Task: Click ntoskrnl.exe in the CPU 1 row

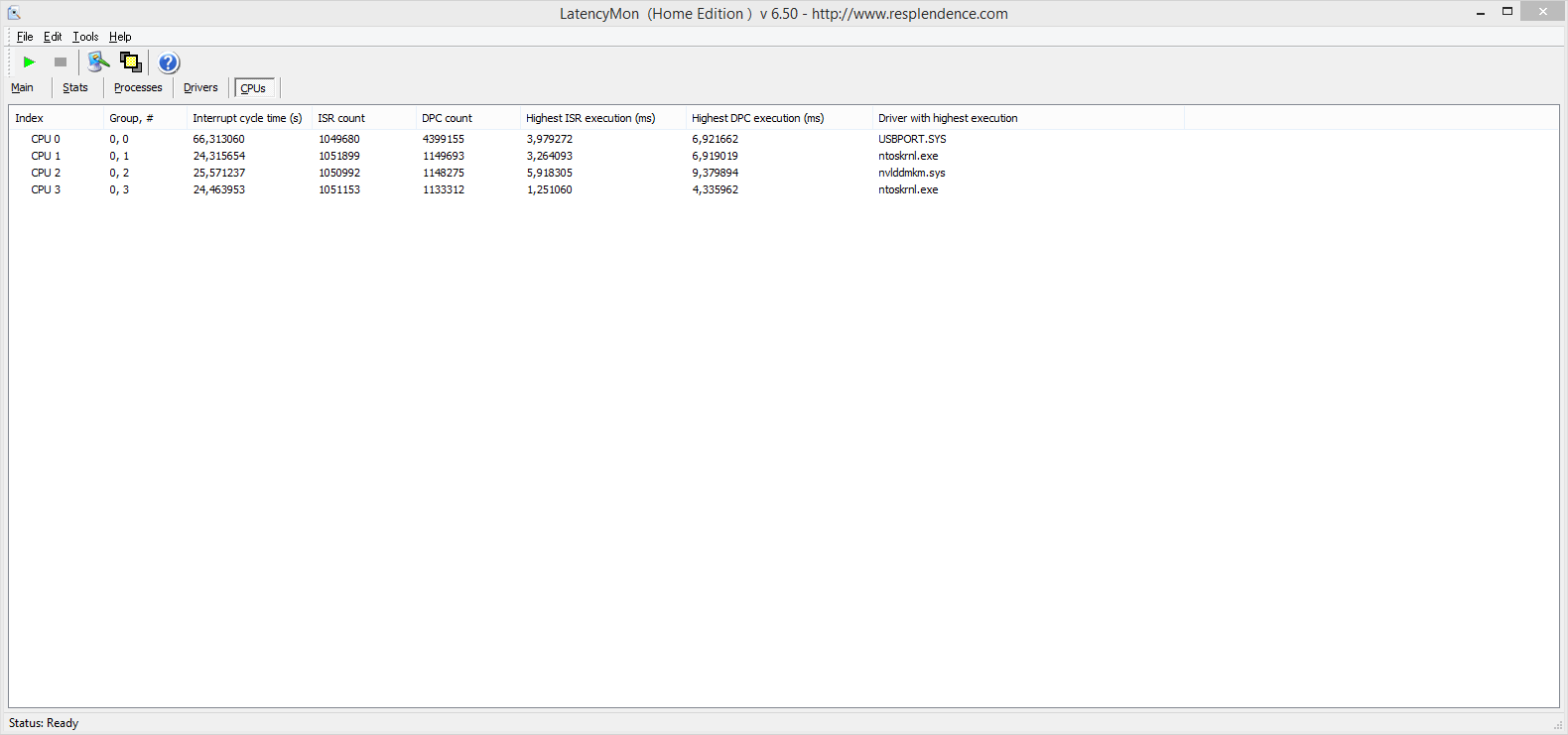Action: click(908, 156)
